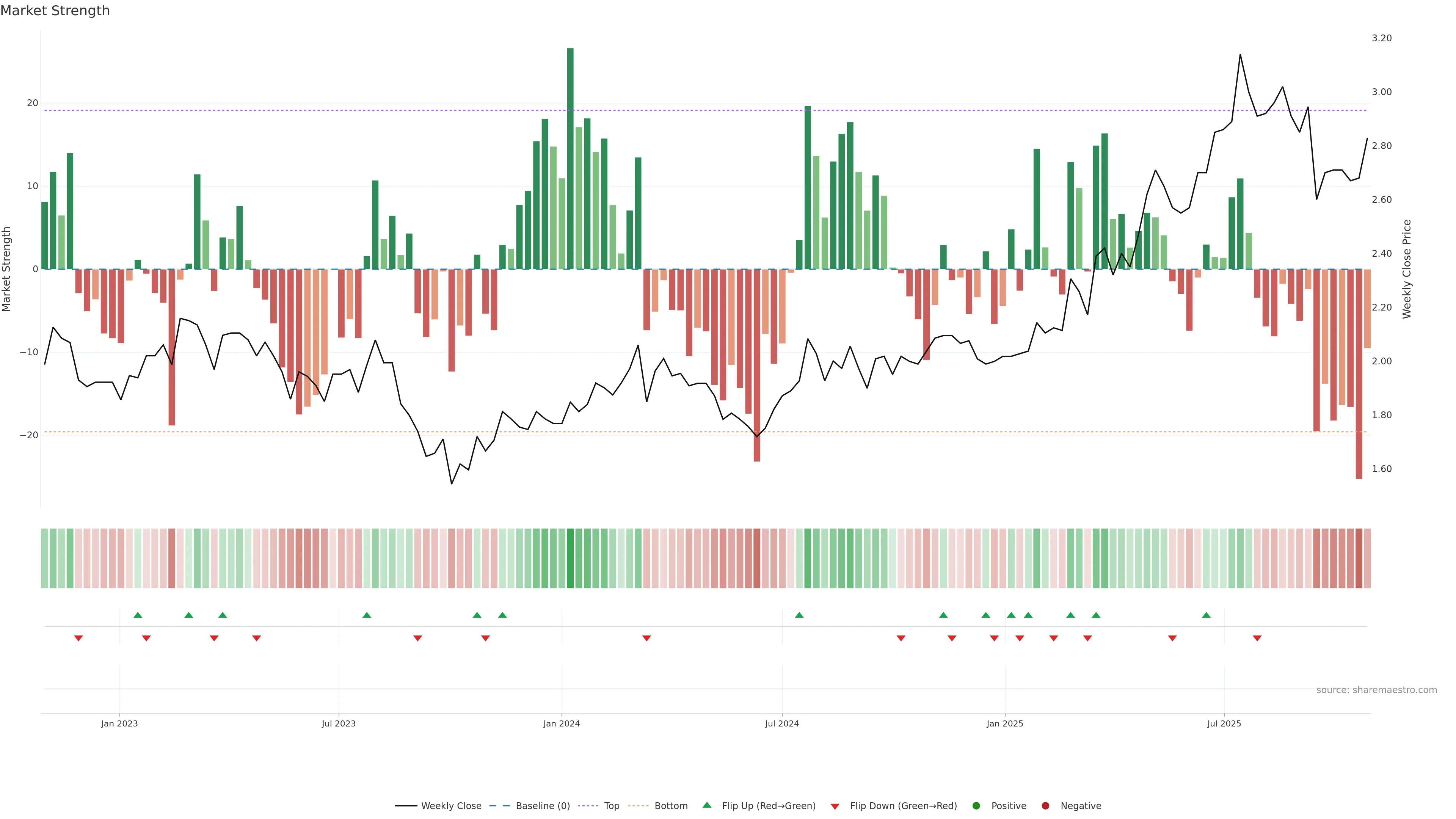The height and width of the screenshot is (819, 1456).
Task: Click the tallest green bar near Jan 2024
Action: coord(570,158)
